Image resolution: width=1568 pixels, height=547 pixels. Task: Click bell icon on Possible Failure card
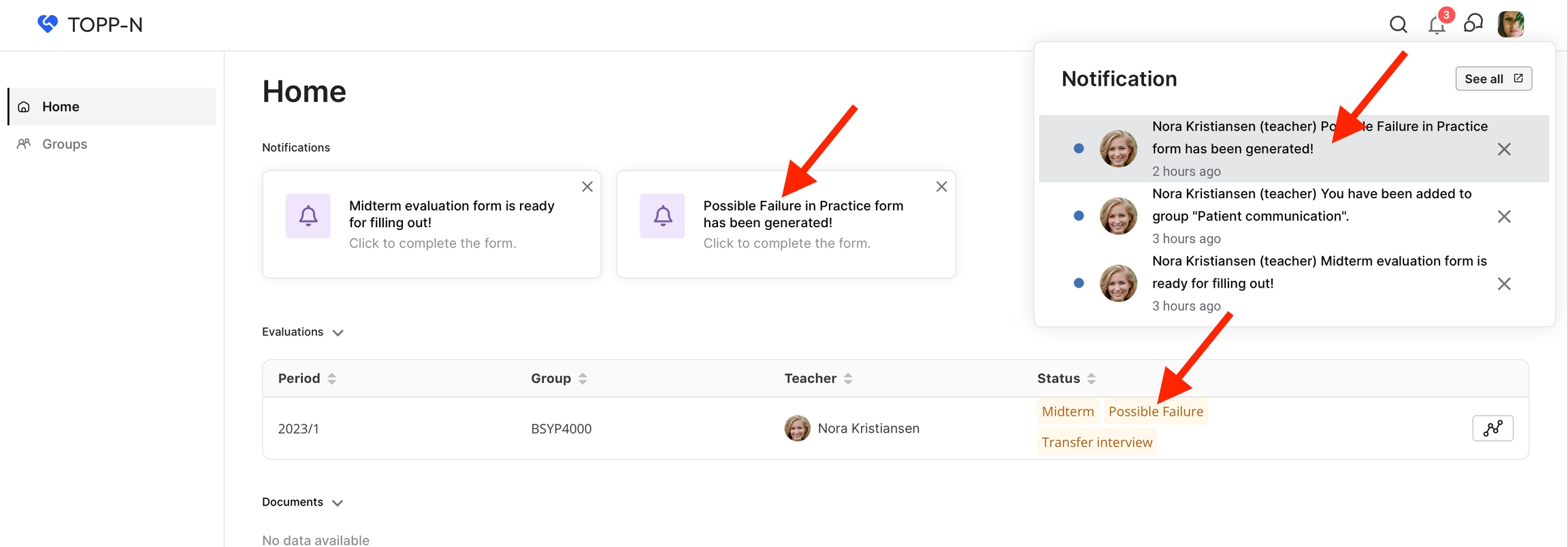[x=662, y=216]
